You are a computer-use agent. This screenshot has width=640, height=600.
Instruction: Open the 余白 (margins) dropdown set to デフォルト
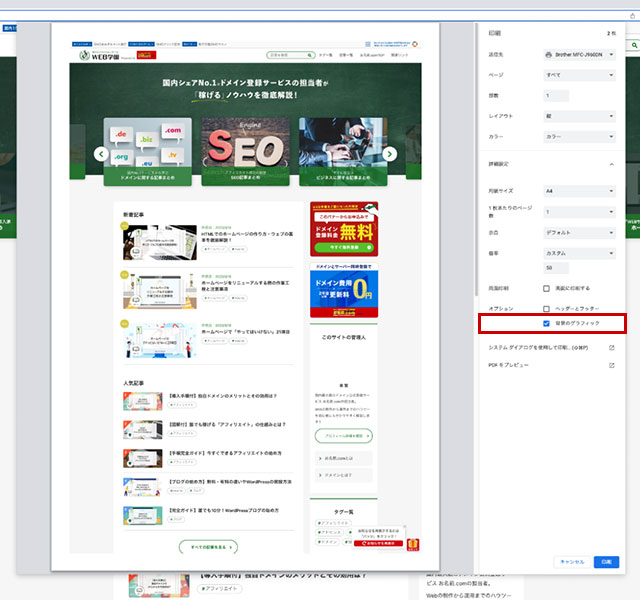pyautogui.click(x=580, y=233)
